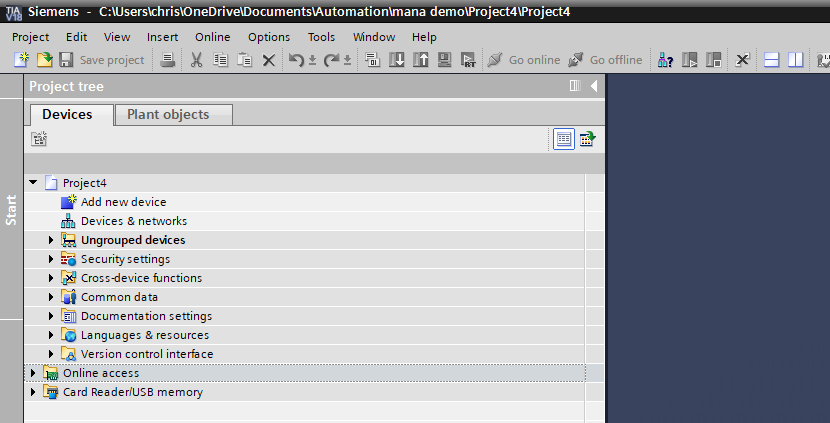Click the Go online button
The height and width of the screenshot is (423, 830).
tap(524, 60)
